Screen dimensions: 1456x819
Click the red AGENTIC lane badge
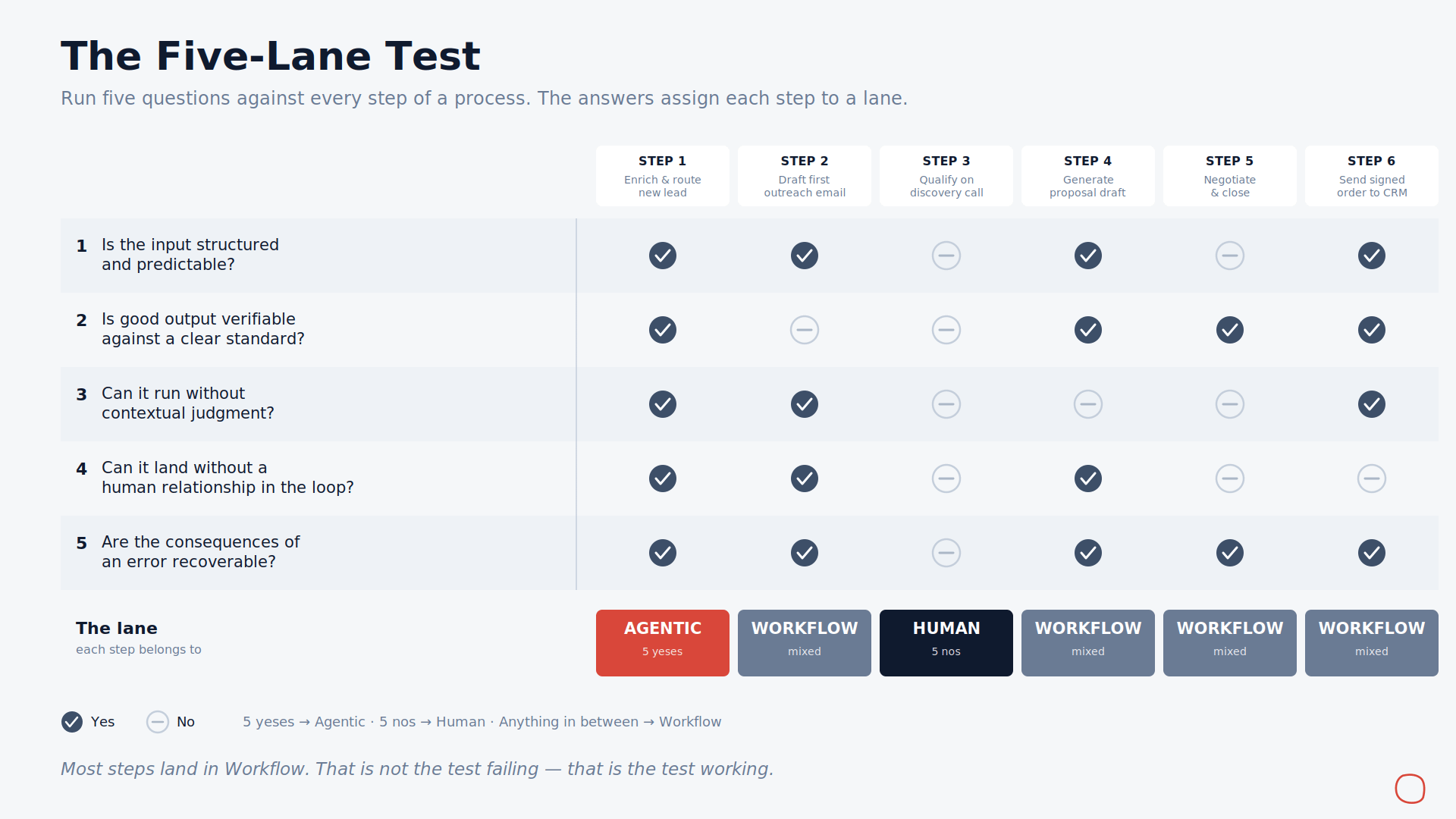[662, 643]
